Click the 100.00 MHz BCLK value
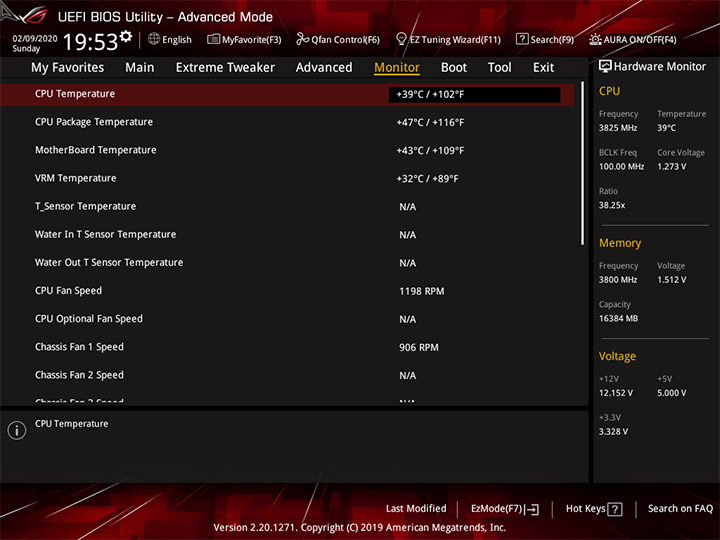The image size is (720, 540). coord(621,166)
